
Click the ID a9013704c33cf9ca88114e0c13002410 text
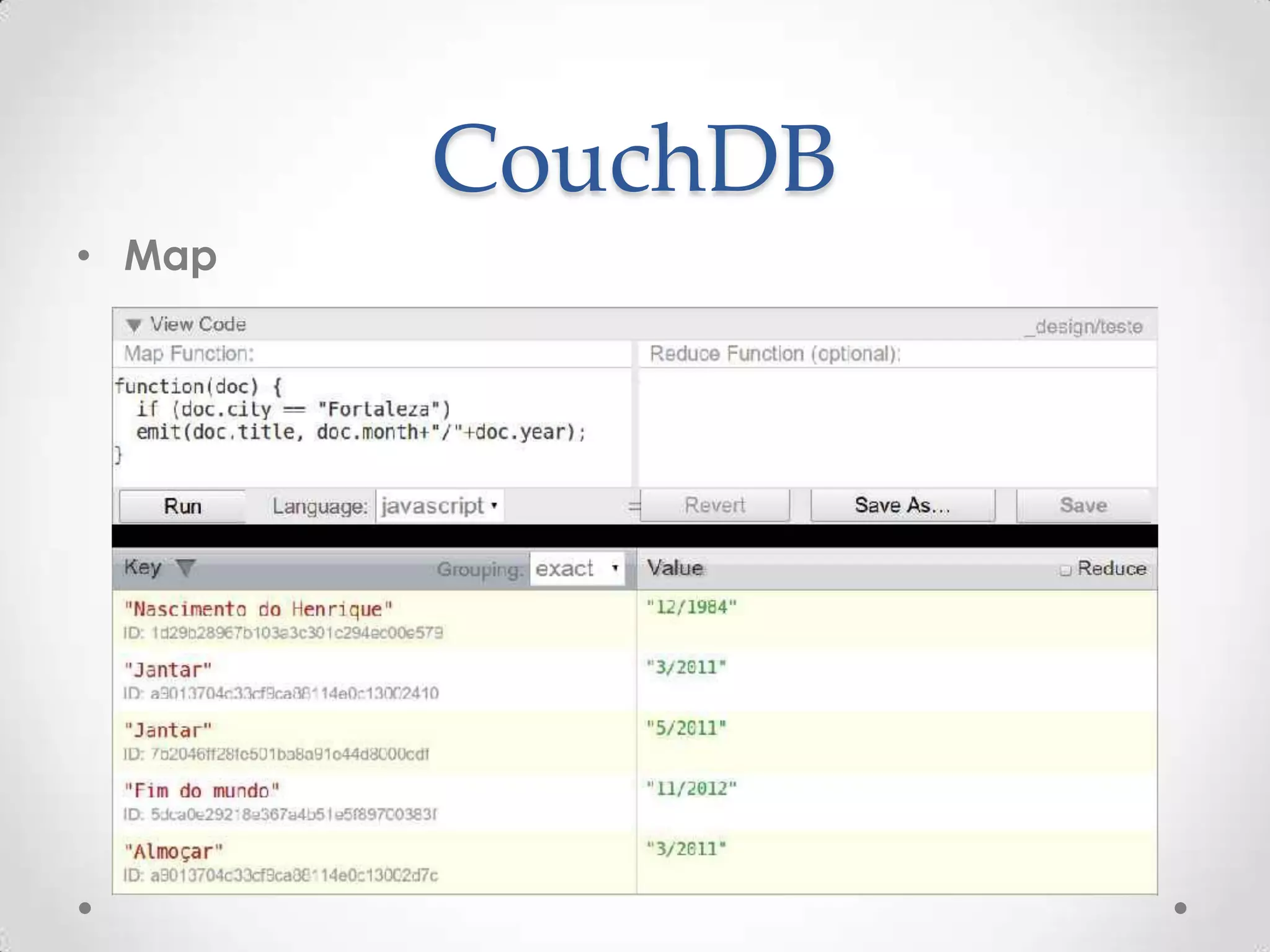pyautogui.click(x=281, y=693)
